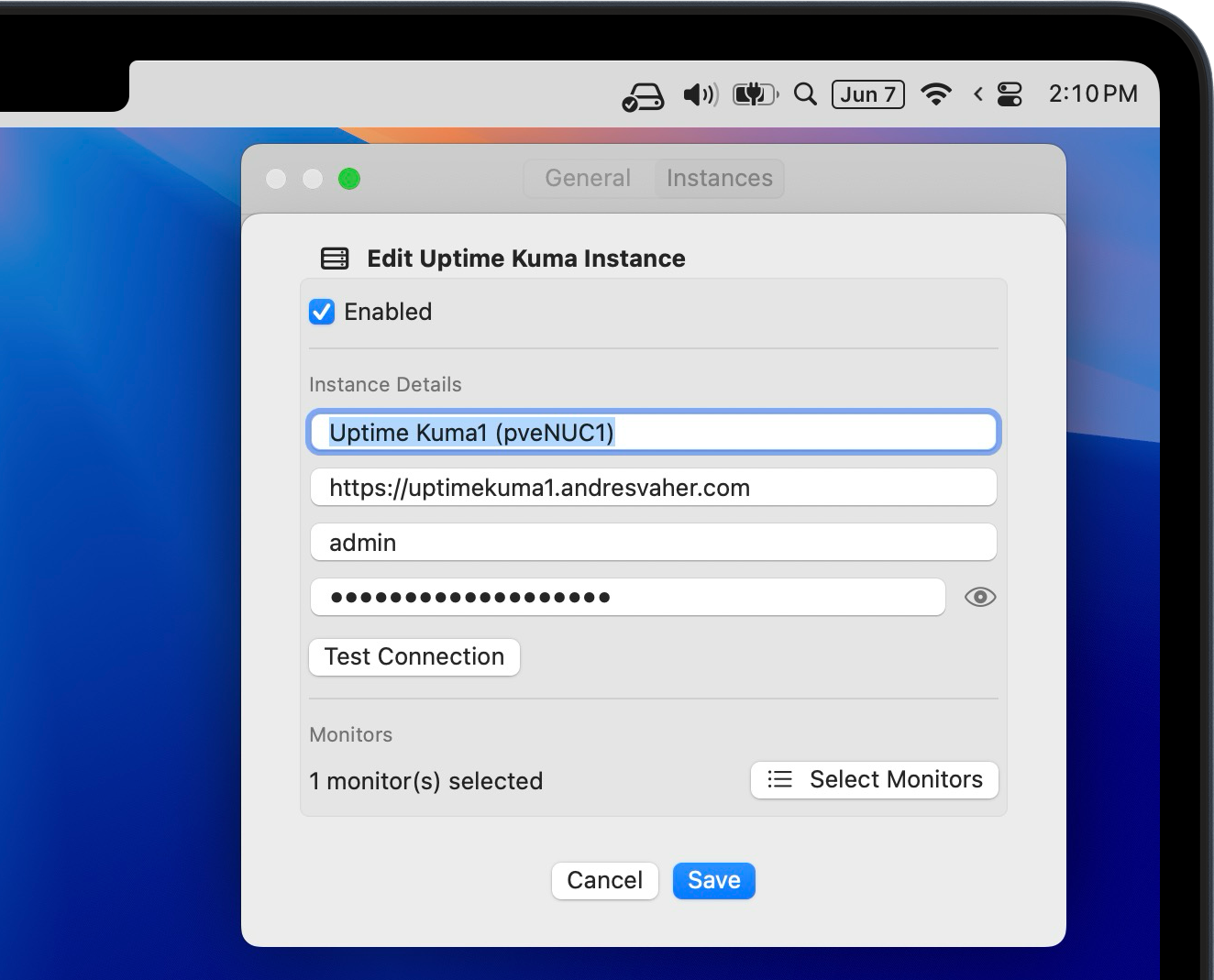The height and width of the screenshot is (980, 1214).
Task: Click the Edit Uptime Kuma Instance heading
Action: pos(526,259)
